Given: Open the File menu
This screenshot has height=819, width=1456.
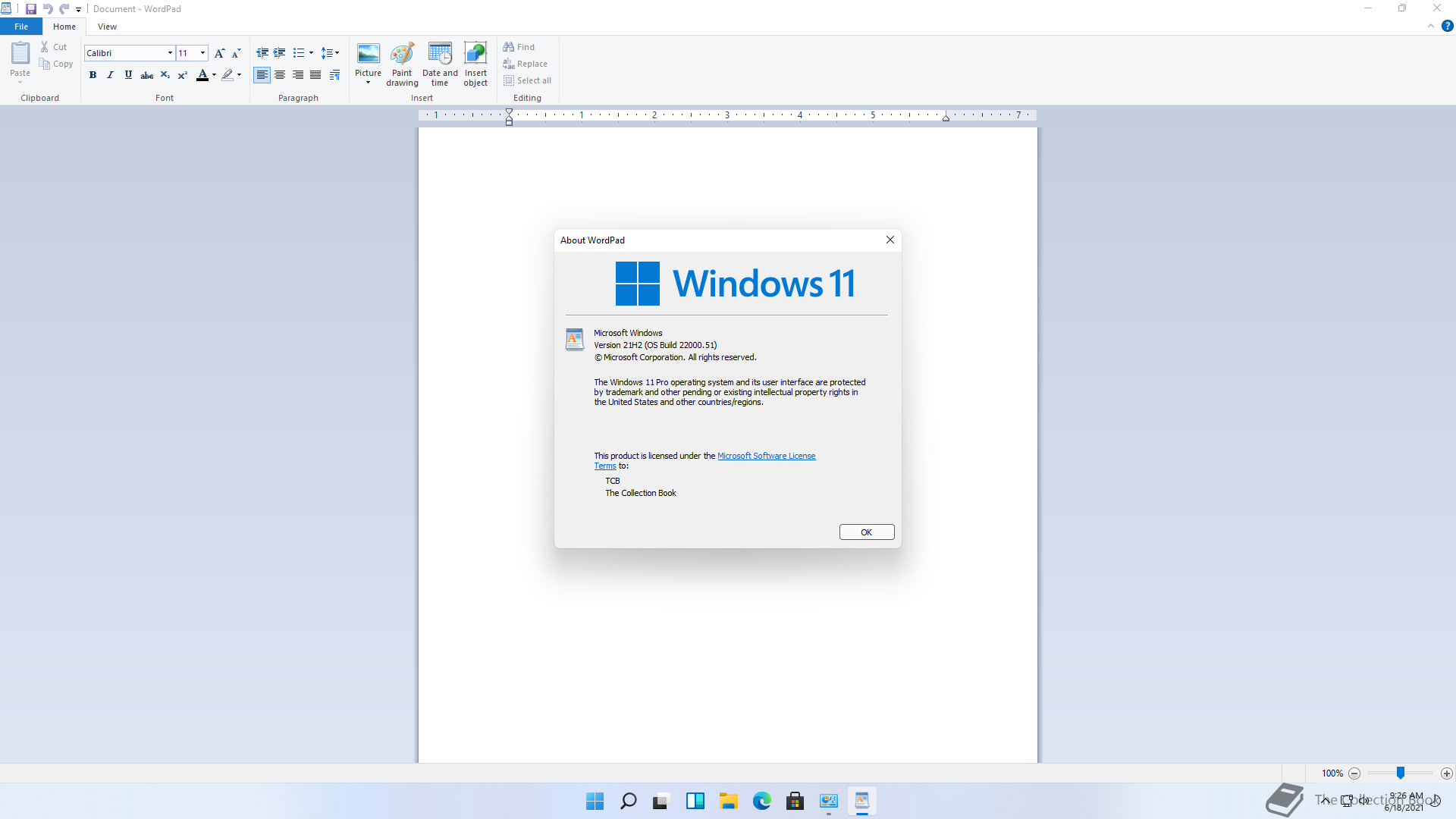Looking at the screenshot, I should (21, 27).
